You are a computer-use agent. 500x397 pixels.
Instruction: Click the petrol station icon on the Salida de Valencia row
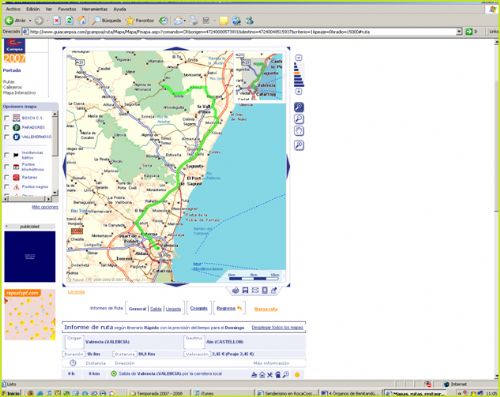tap(278, 375)
